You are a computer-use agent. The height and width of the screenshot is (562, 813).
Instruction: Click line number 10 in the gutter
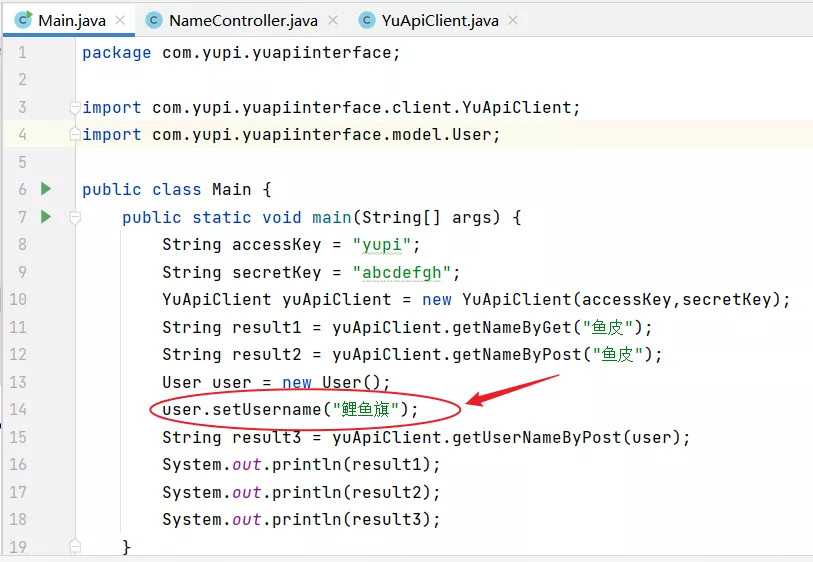pos(18,300)
